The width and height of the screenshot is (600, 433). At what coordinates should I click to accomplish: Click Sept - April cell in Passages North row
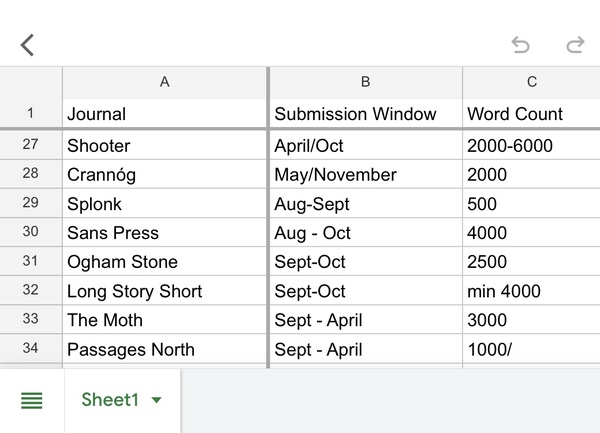click(x=366, y=348)
